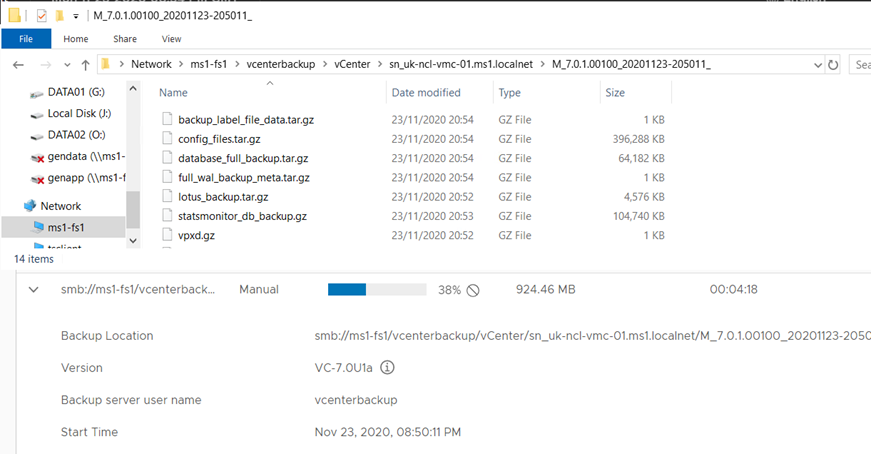
Task: Click the backup progress bar
Action: click(x=377, y=290)
